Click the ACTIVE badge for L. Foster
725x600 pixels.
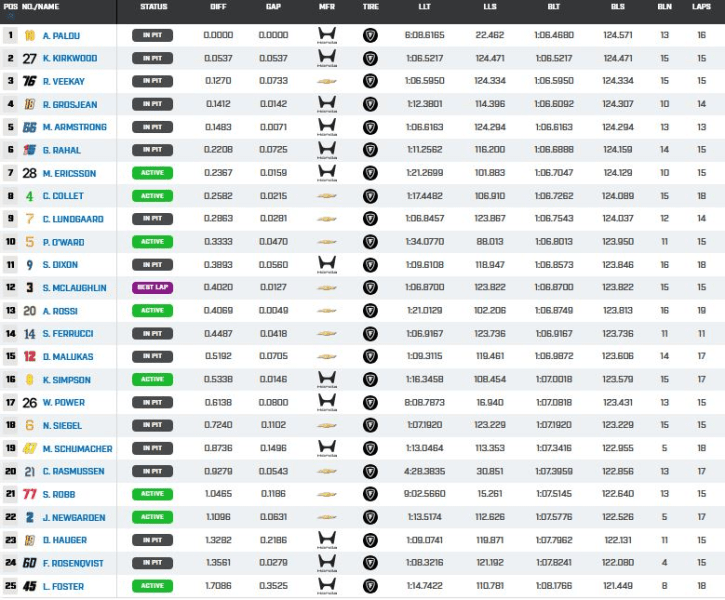pos(152,586)
